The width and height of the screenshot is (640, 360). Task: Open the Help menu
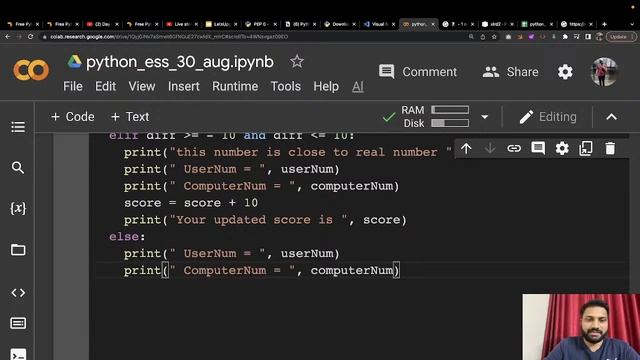[x=326, y=87]
